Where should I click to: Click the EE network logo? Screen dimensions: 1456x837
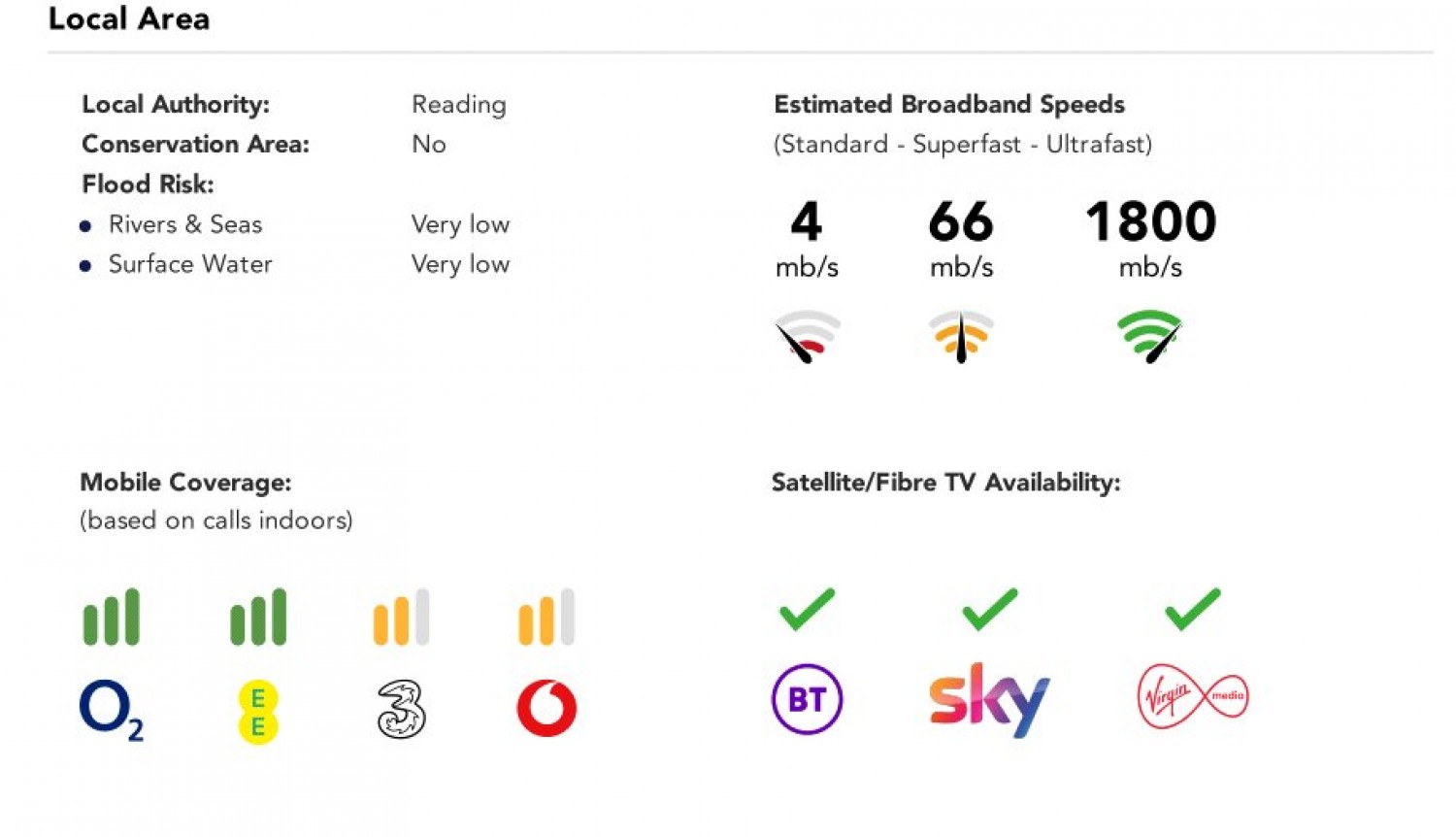tap(258, 712)
